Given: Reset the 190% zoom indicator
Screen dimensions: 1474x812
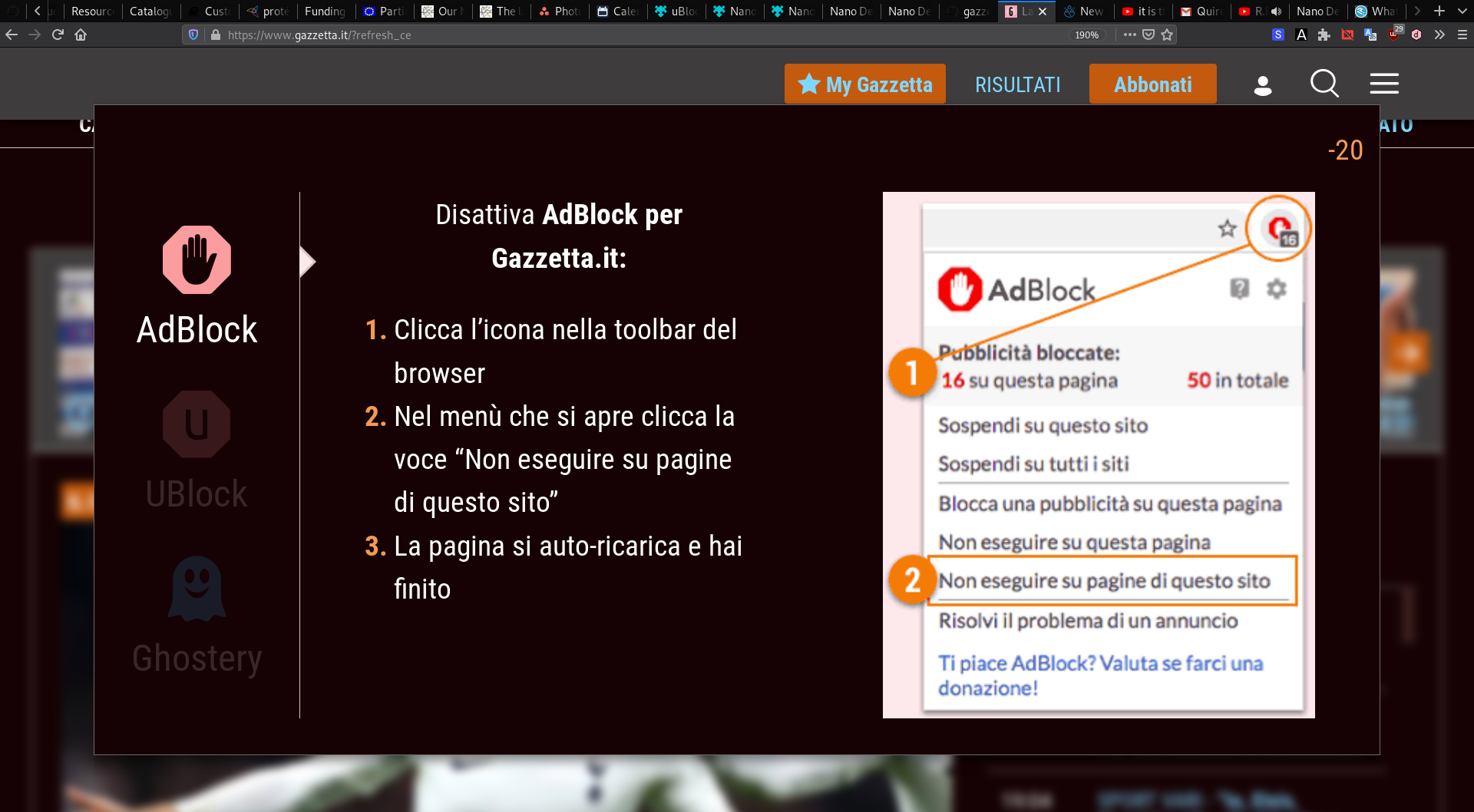Looking at the screenshot, I should 1086,35.
